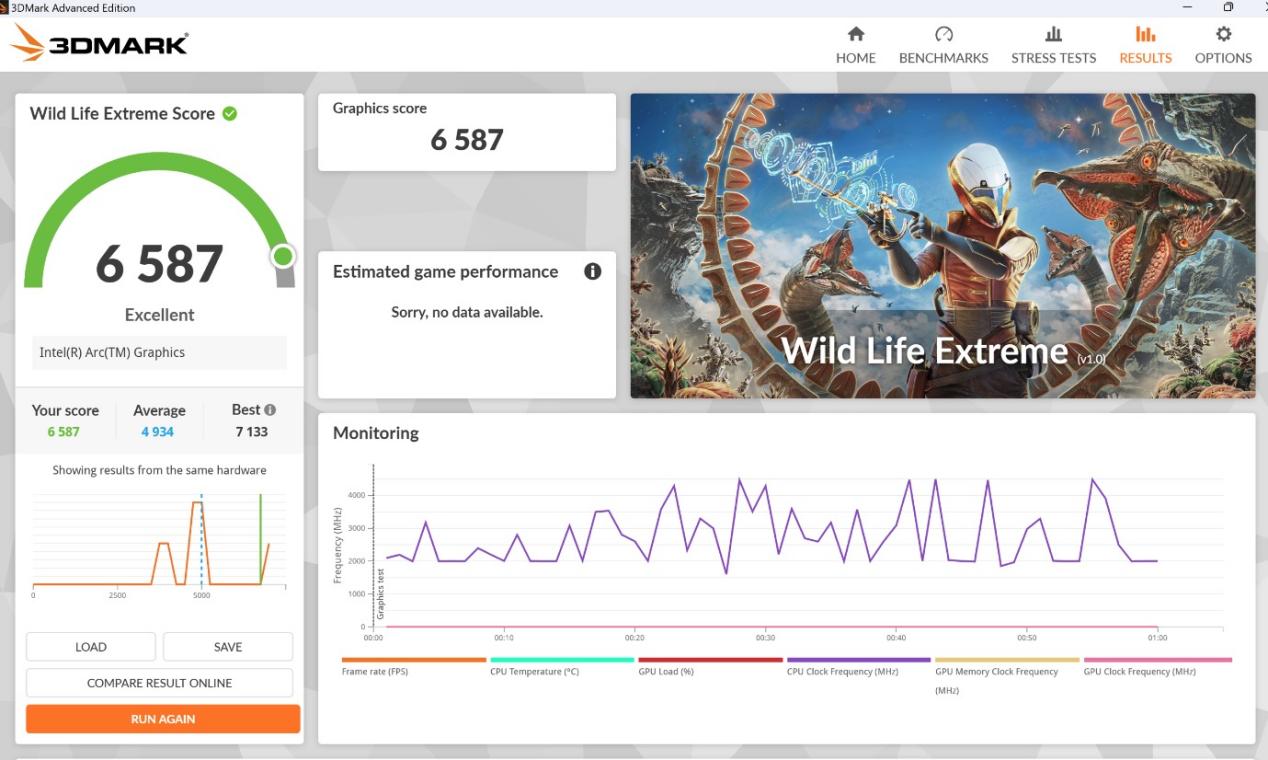
Task: Click the info icon beside Best
Action: coord(270,409)
